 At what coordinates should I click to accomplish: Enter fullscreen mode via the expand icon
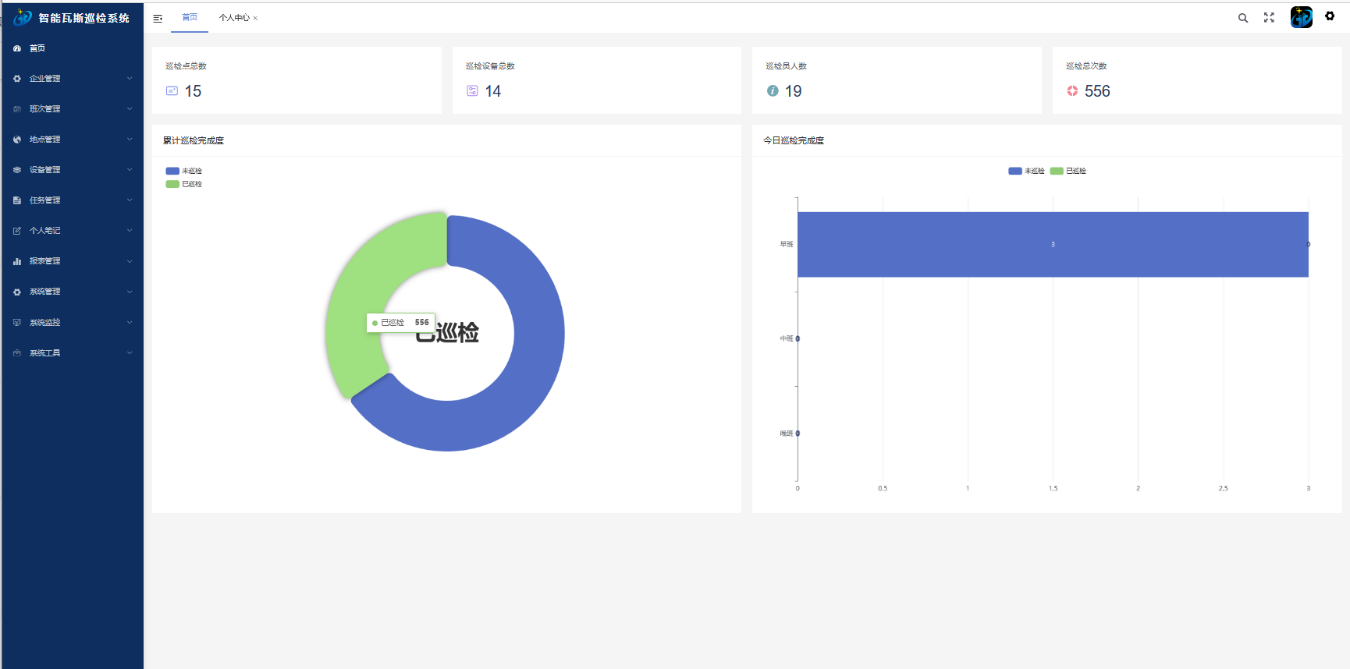coord(1269,18)
